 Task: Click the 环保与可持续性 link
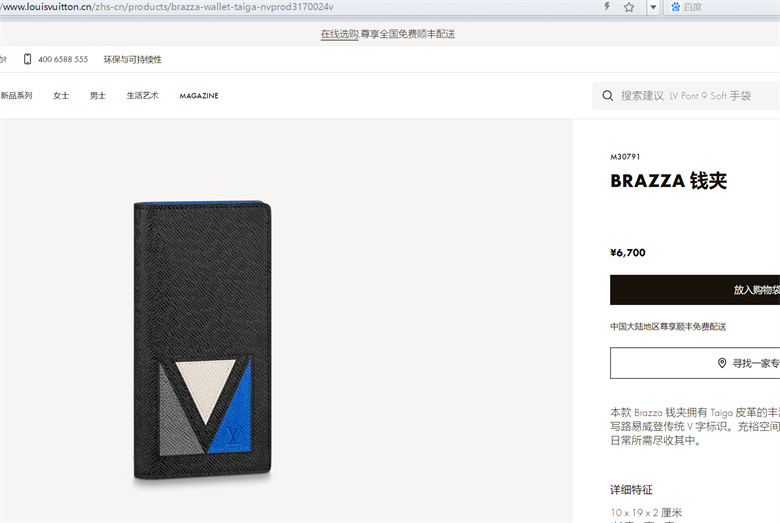[x=132, y=59]
